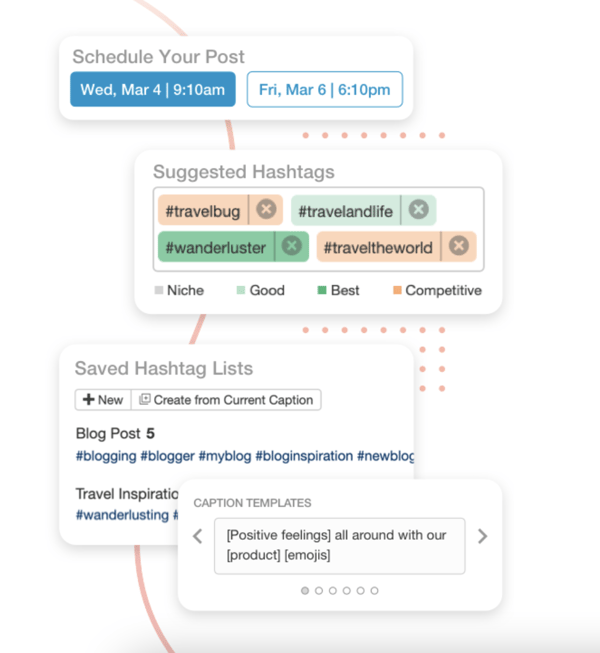Image resolution: width=600 pixels, height=653 pixels.
Task: Go to next caption template
Action: (x=483, y=537)
